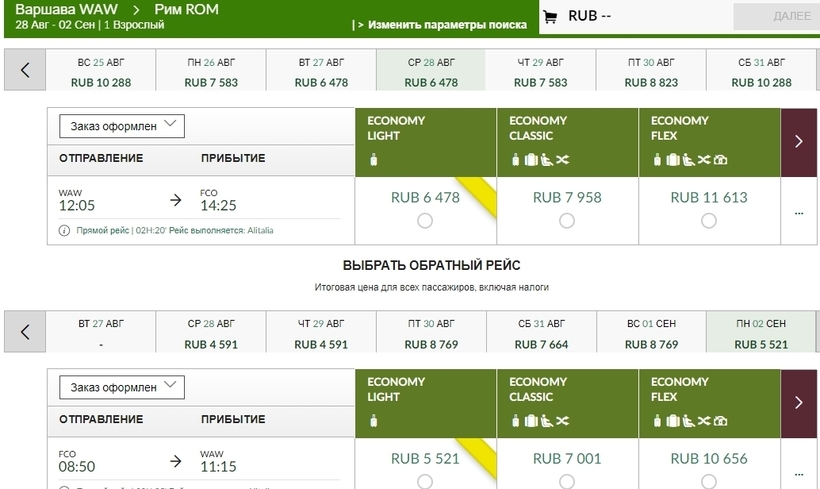Open return flight sort dropdown 'Заказ оформлен'
Viewport: 820px width, 489px height.
[122, 386]
